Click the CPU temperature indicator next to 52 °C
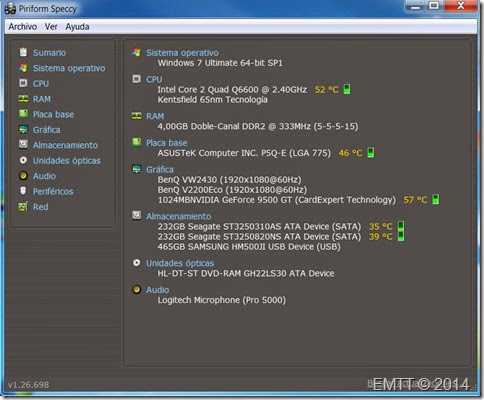 pyautogui.click(x=347, y=89)
